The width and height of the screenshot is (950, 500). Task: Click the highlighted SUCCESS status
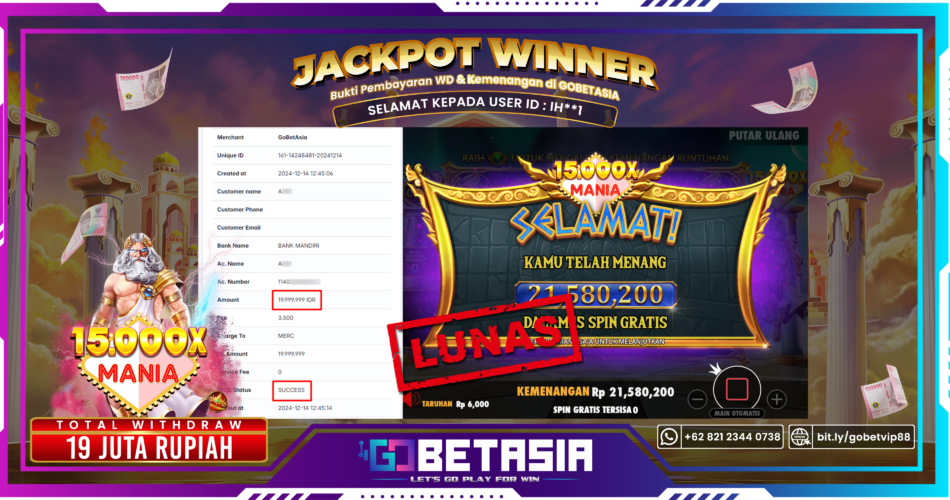pos(291,390)
